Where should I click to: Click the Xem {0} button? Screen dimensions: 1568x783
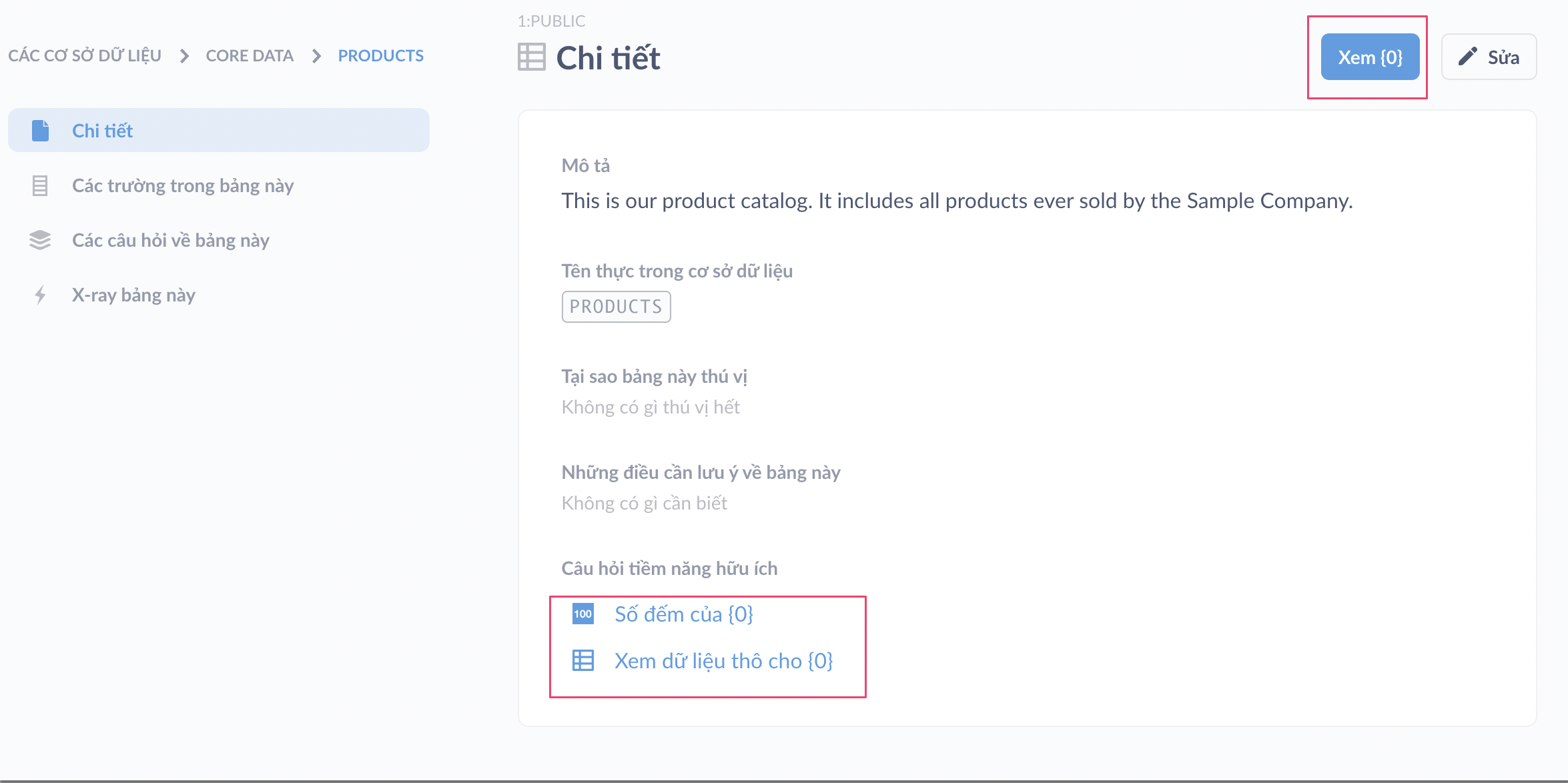tap(1369, 57)
